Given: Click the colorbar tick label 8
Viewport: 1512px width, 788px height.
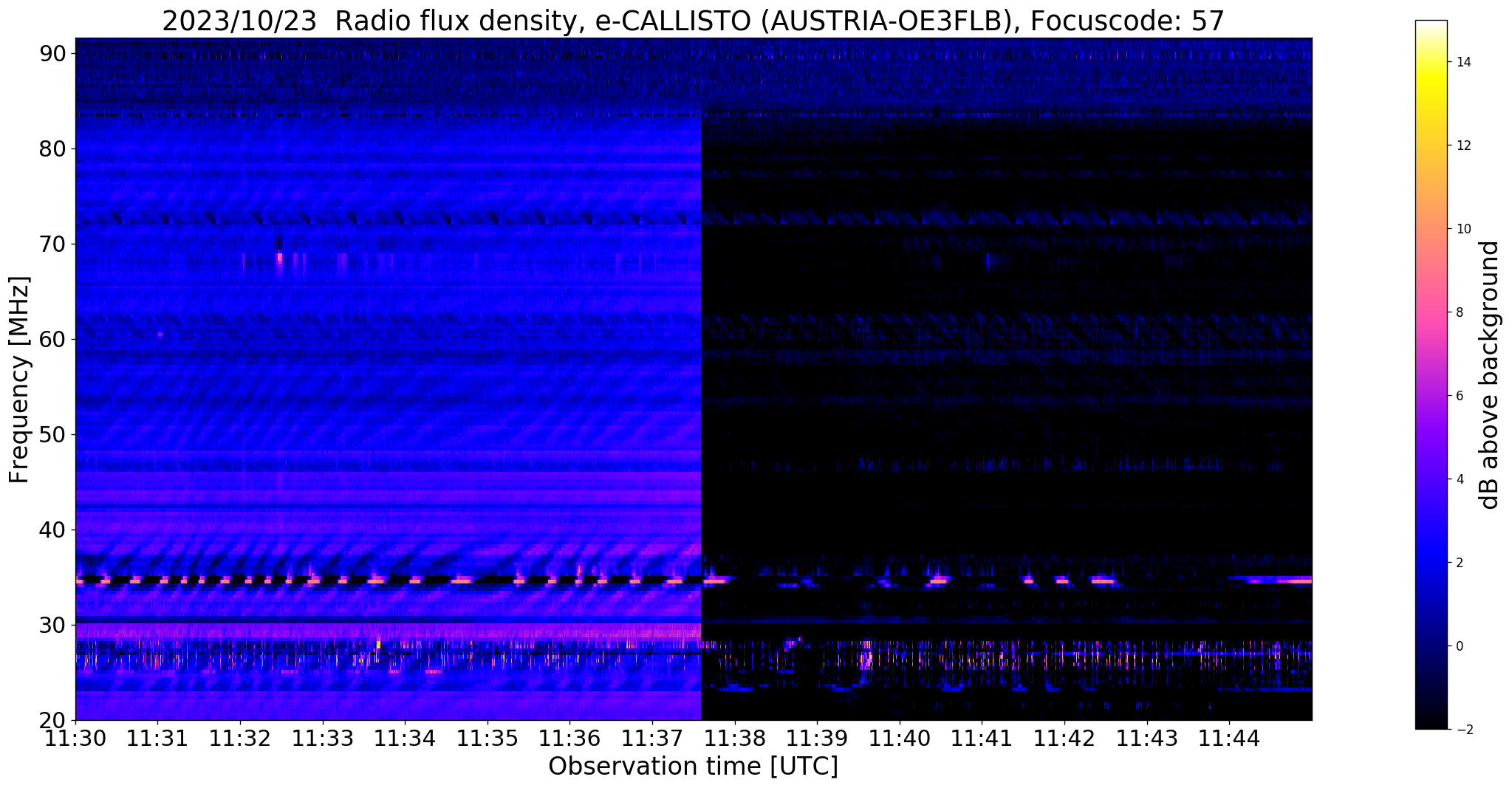Looking at the screenshot, I should (1458, 312).
